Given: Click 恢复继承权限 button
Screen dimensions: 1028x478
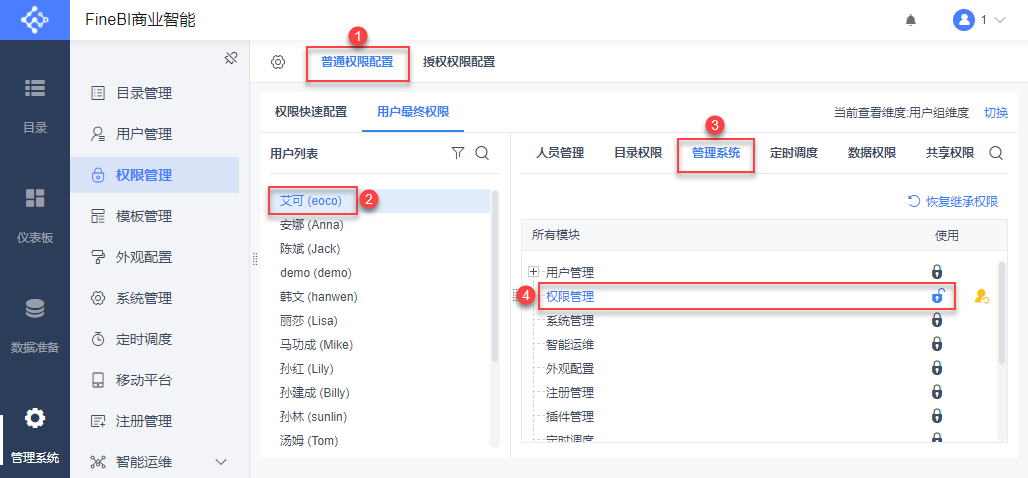Looking at the screenshot, I should pyautogui.click(x=953, y=201).
